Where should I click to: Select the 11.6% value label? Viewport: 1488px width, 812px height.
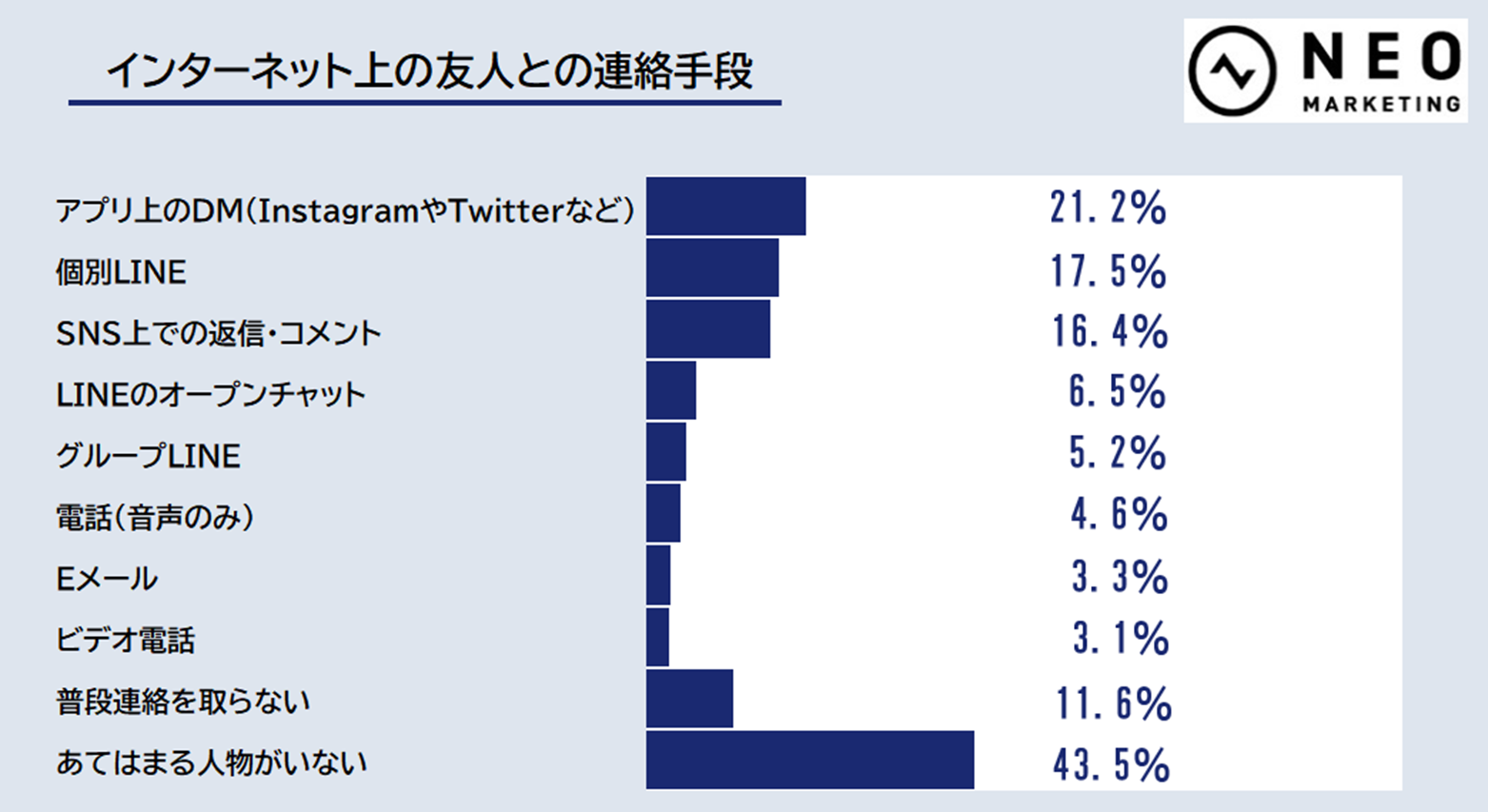pos(1113,704)
